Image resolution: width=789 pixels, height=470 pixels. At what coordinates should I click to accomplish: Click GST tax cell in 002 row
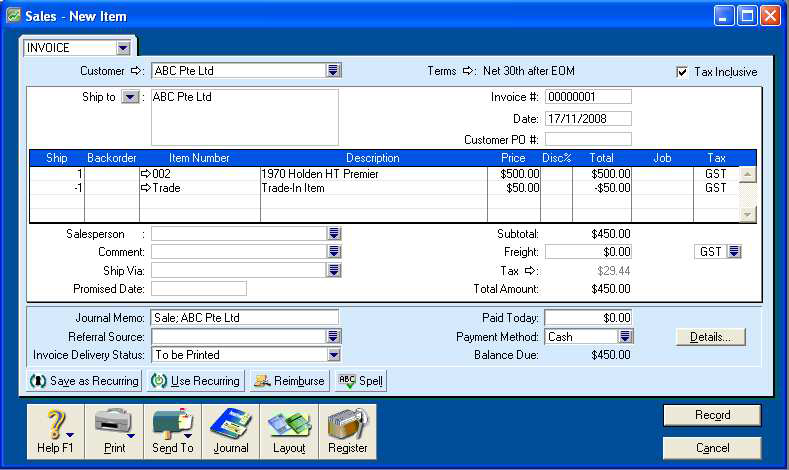click(x=716, y=174)
